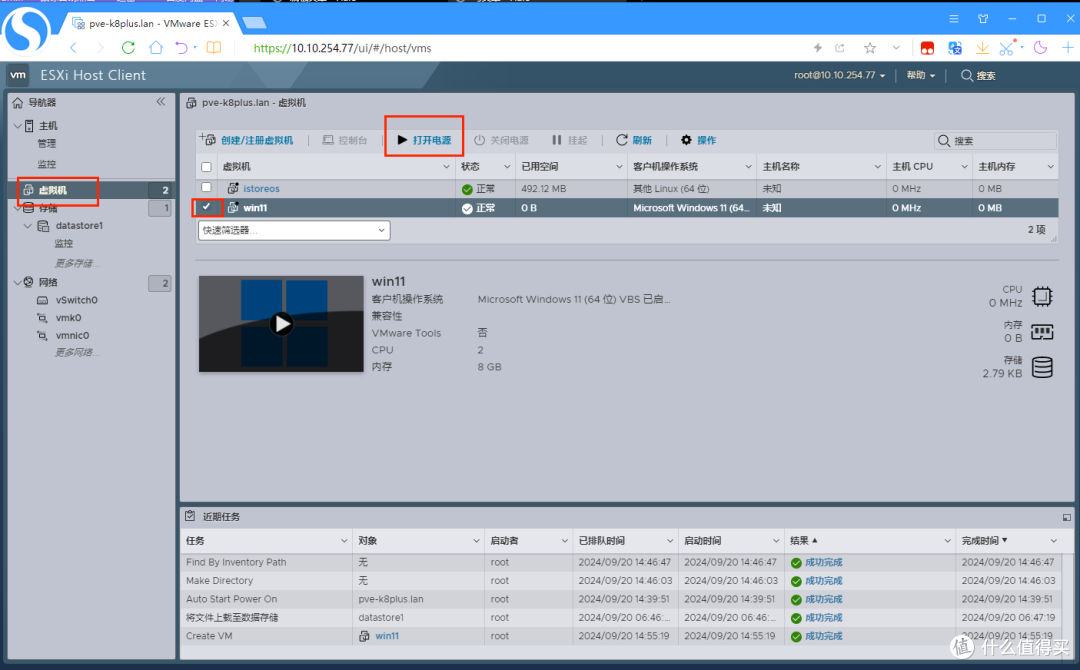Check the istoreos row checkbox
This screenshot has height=670, width=1080.
coord(206,187)
